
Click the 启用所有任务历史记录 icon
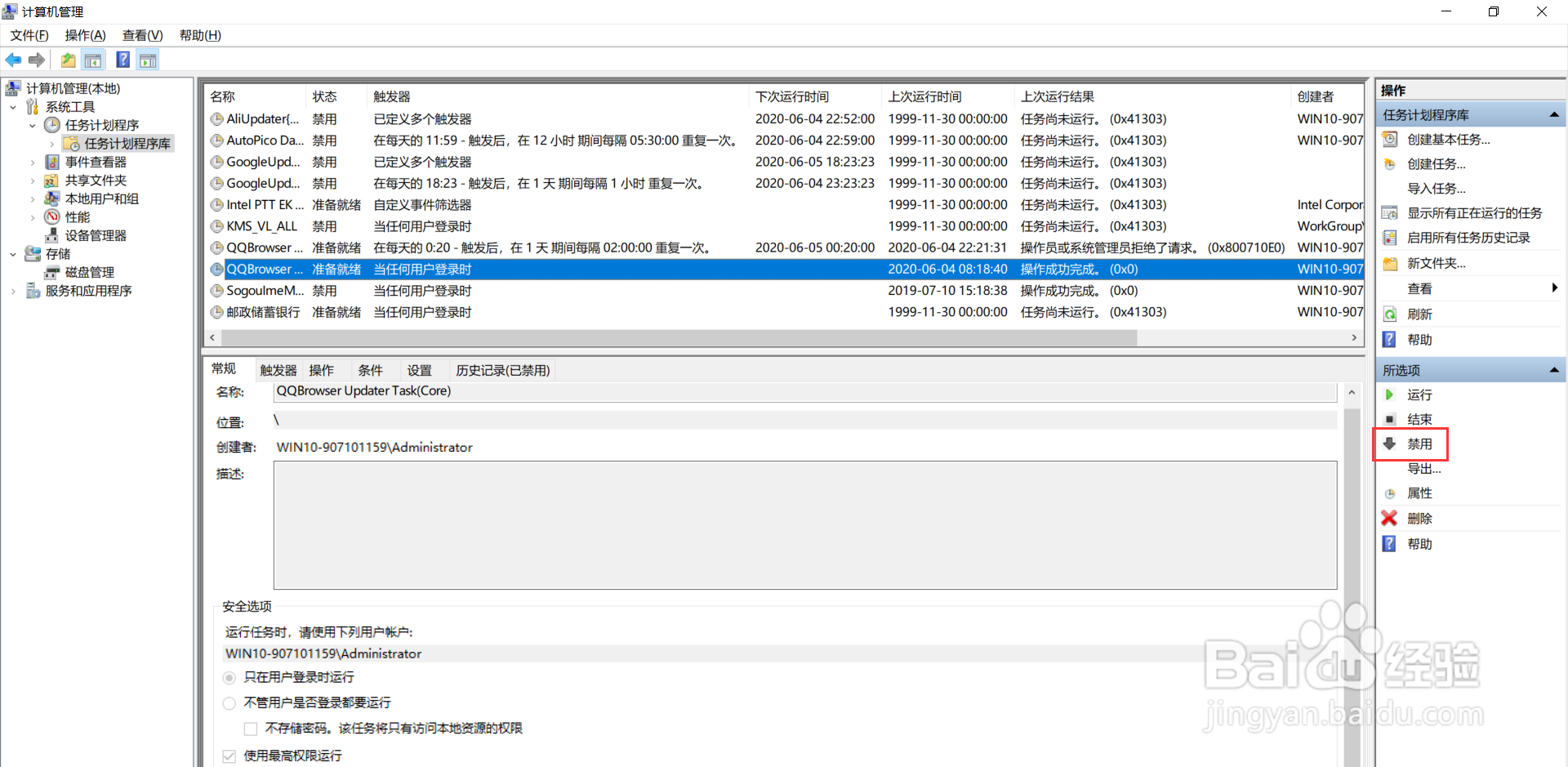[x=1389, y=238]
